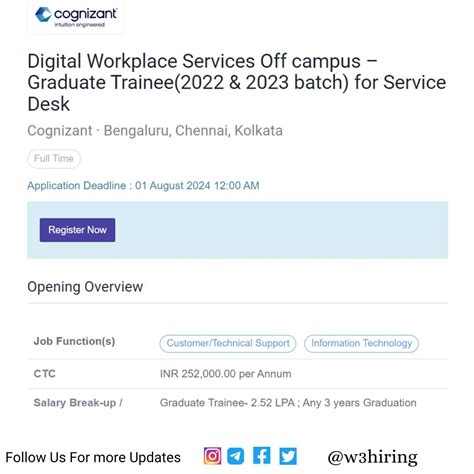The image size is (474, 474).
Task: Click the Bengaluru, Chennai, Kolkata location text
Action: coord(193,131)
